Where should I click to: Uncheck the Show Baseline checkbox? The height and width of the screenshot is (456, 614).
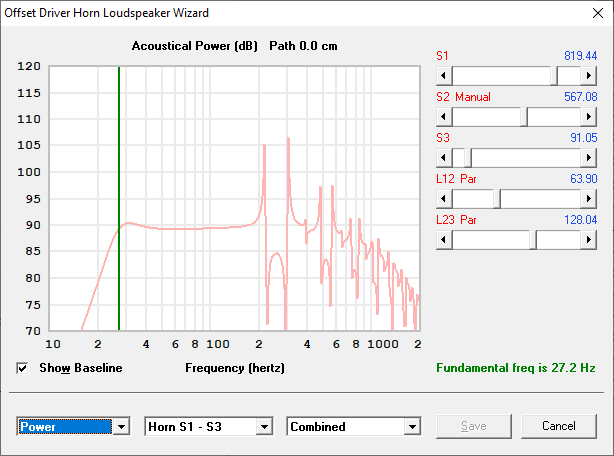(22, 368)
